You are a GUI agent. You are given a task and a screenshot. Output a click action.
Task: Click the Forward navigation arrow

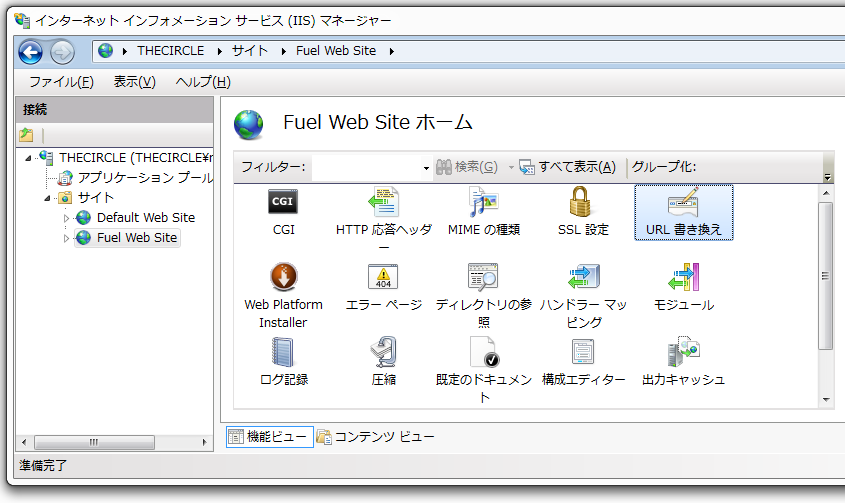coord(63,52)
